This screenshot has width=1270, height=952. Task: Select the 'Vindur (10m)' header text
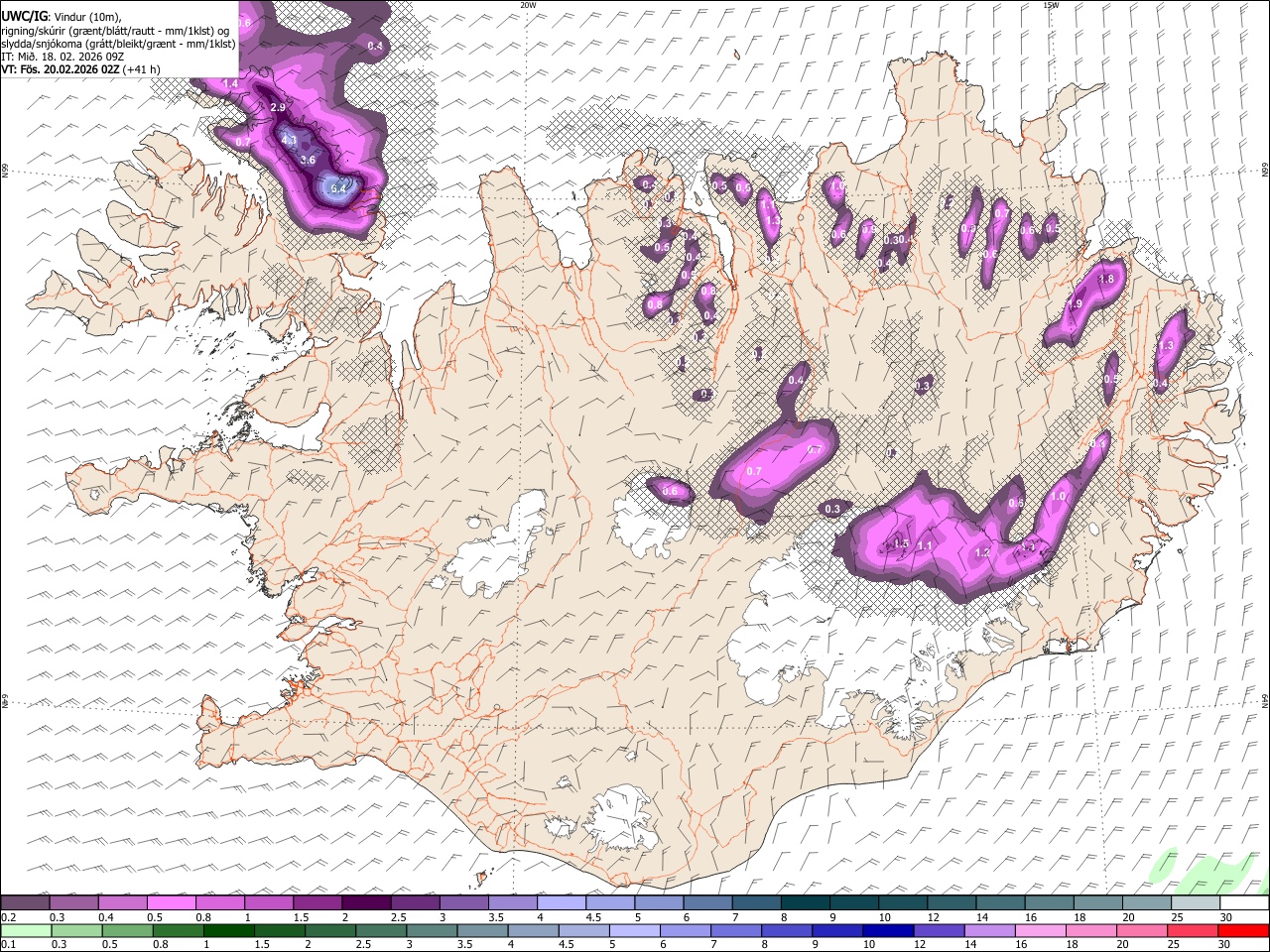[x=88, y=17]
